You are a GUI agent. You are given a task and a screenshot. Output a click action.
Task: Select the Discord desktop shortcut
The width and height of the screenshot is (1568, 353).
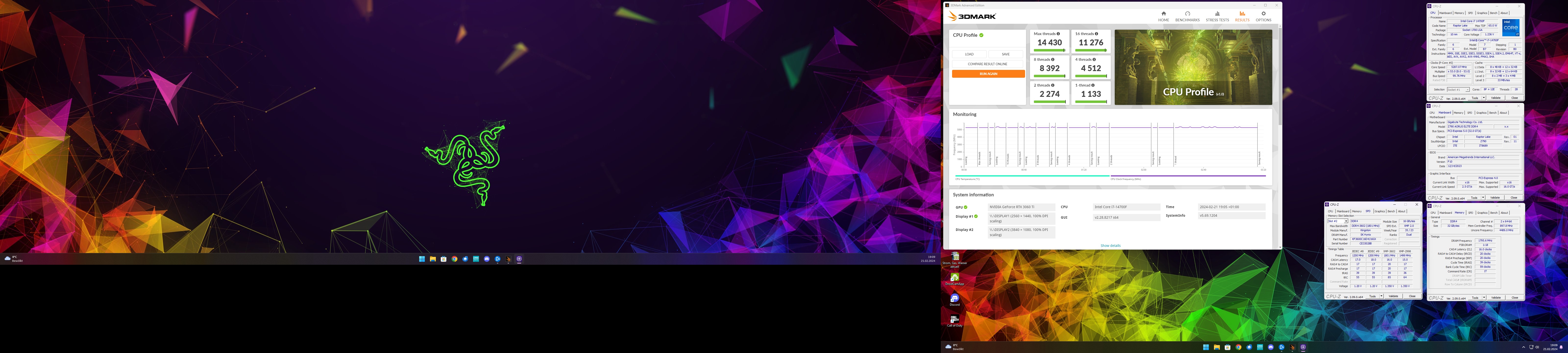click(955, 300)
